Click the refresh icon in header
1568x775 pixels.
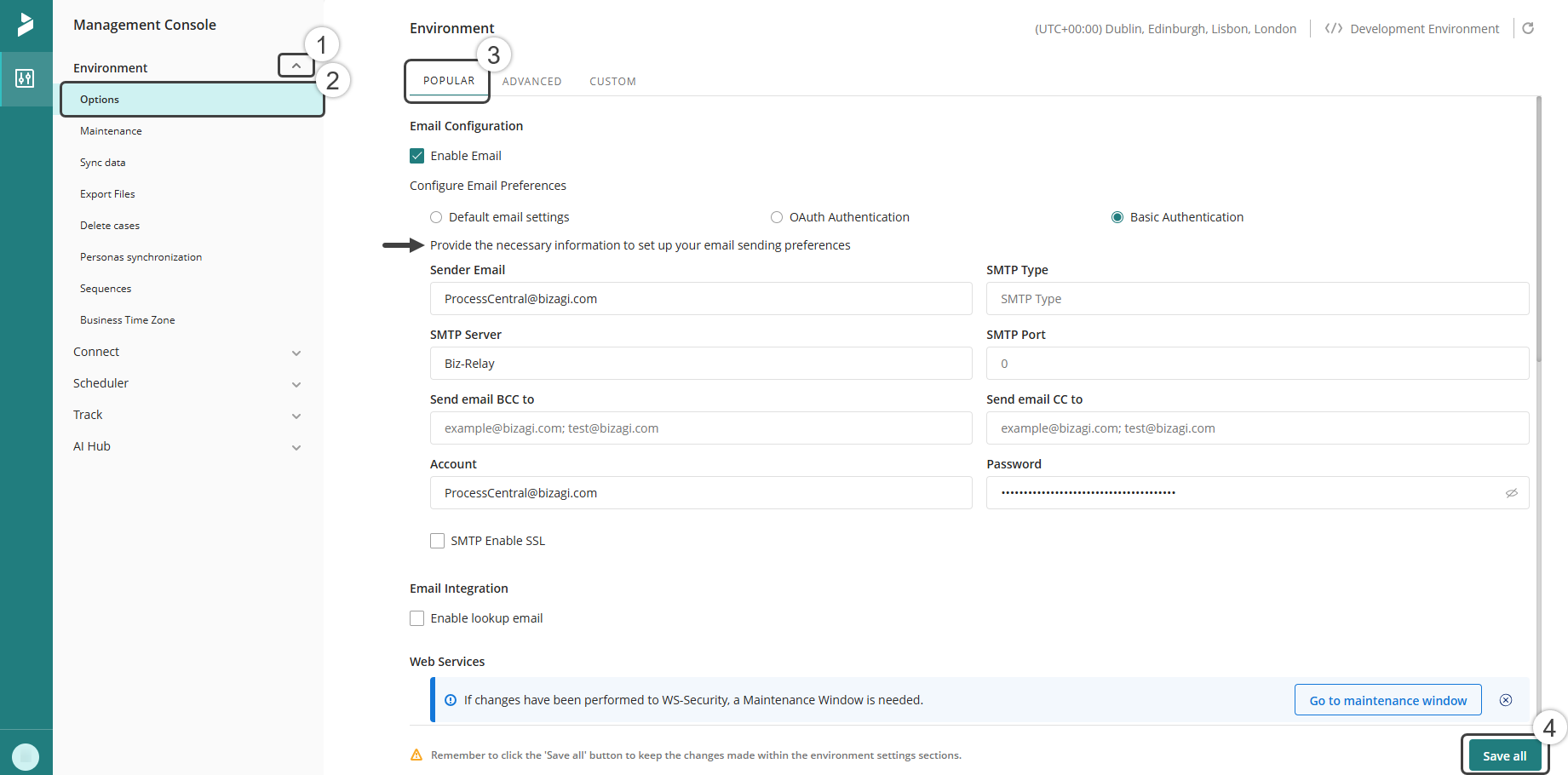1528,28
